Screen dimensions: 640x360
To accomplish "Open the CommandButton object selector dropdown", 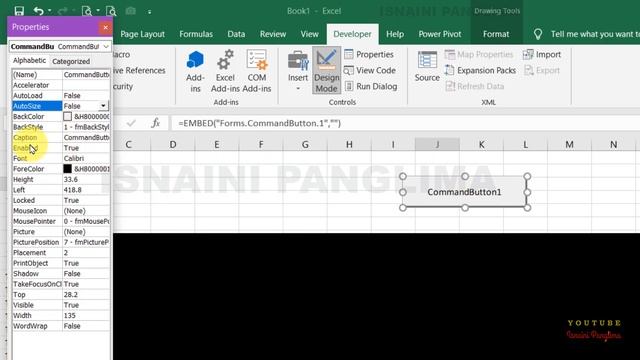I will pos(106,47).
